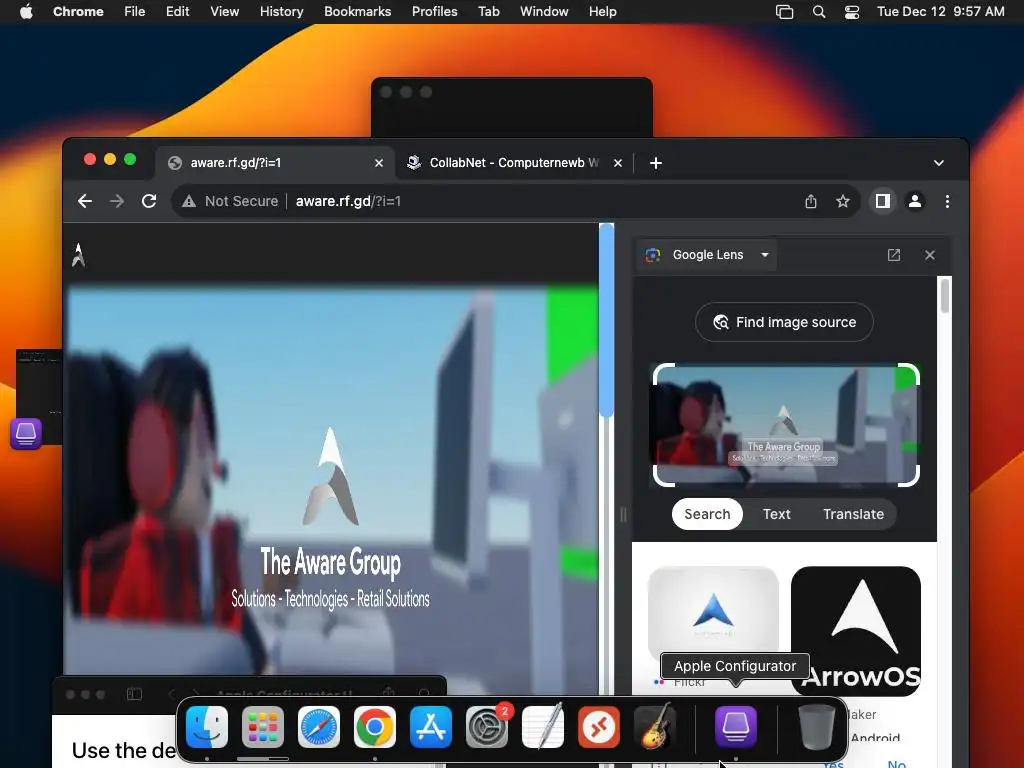
Task: Switch to the CollabNet tab
Action: (x=513, y=163)
